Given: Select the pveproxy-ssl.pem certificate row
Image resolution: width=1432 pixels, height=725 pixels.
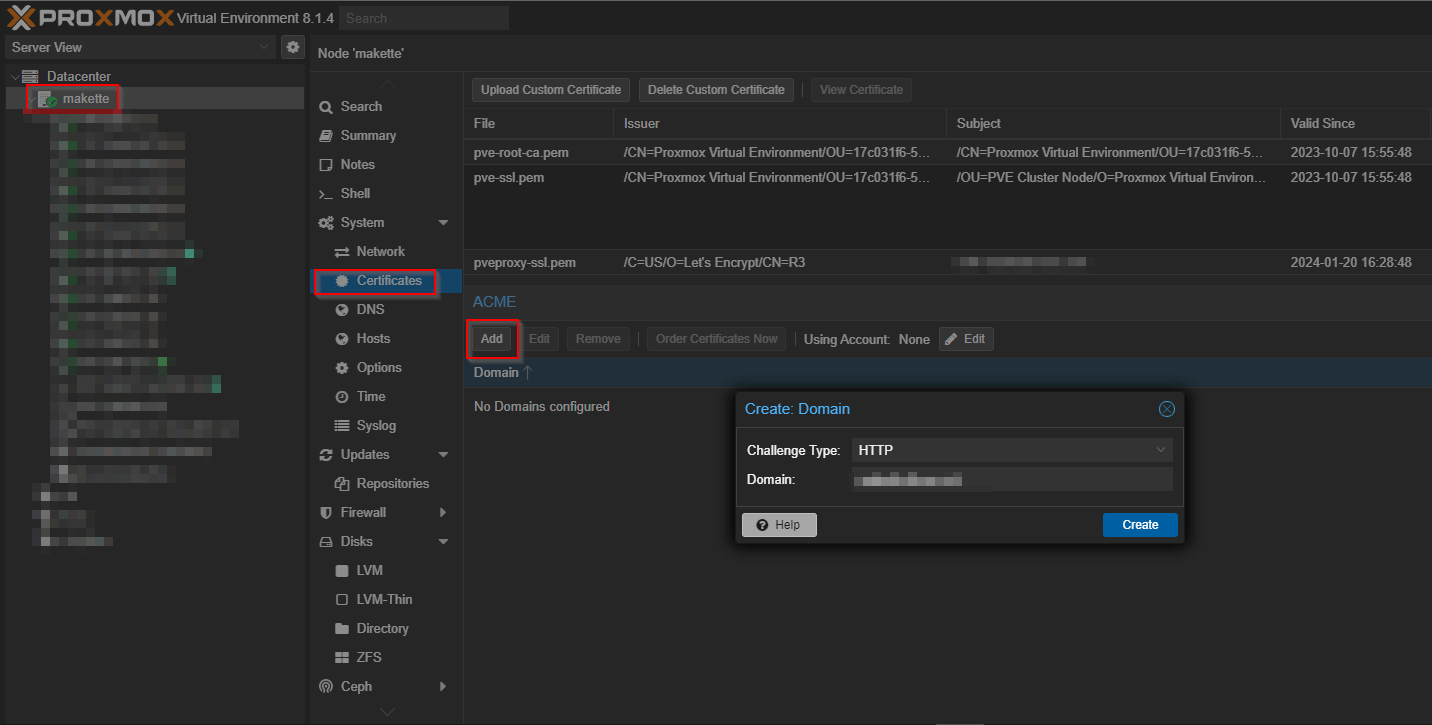Looking at the screenshot, I should pyautogui.click(x=947, y=263).
